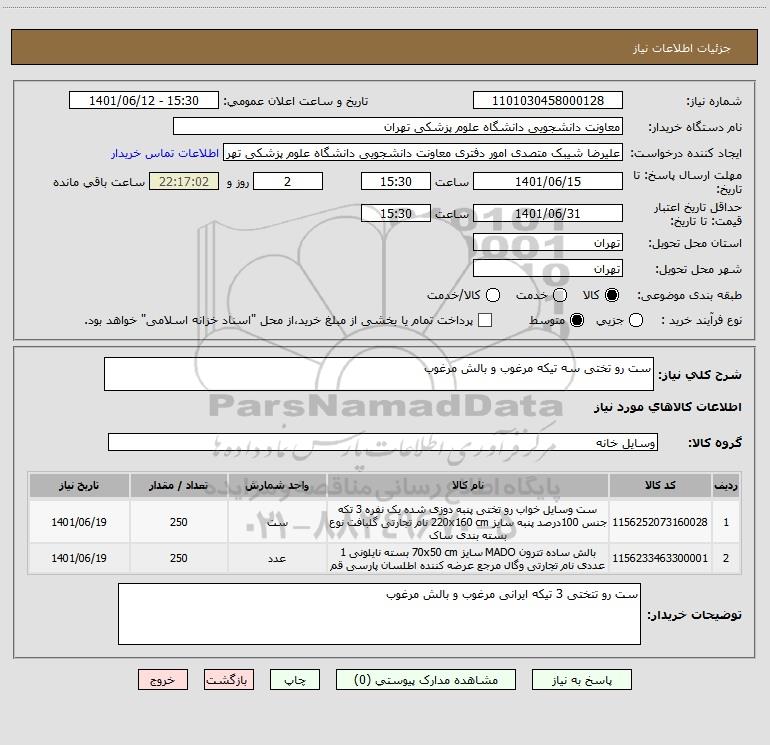Select the کالا radio button

[x=612, y=295]
